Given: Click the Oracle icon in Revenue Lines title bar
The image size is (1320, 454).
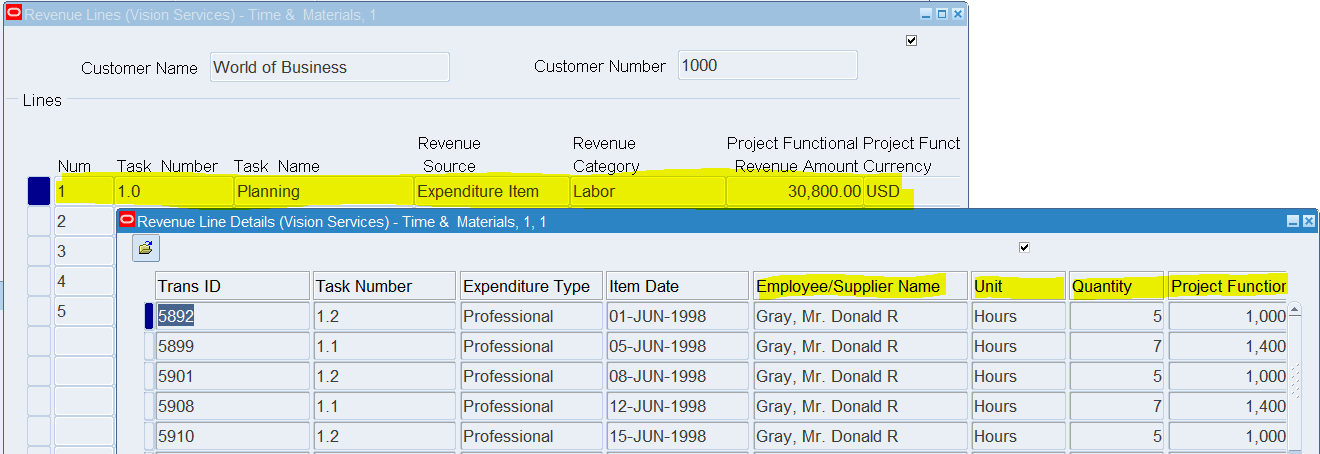Looking at the screenshot, I should pos(14,14).
